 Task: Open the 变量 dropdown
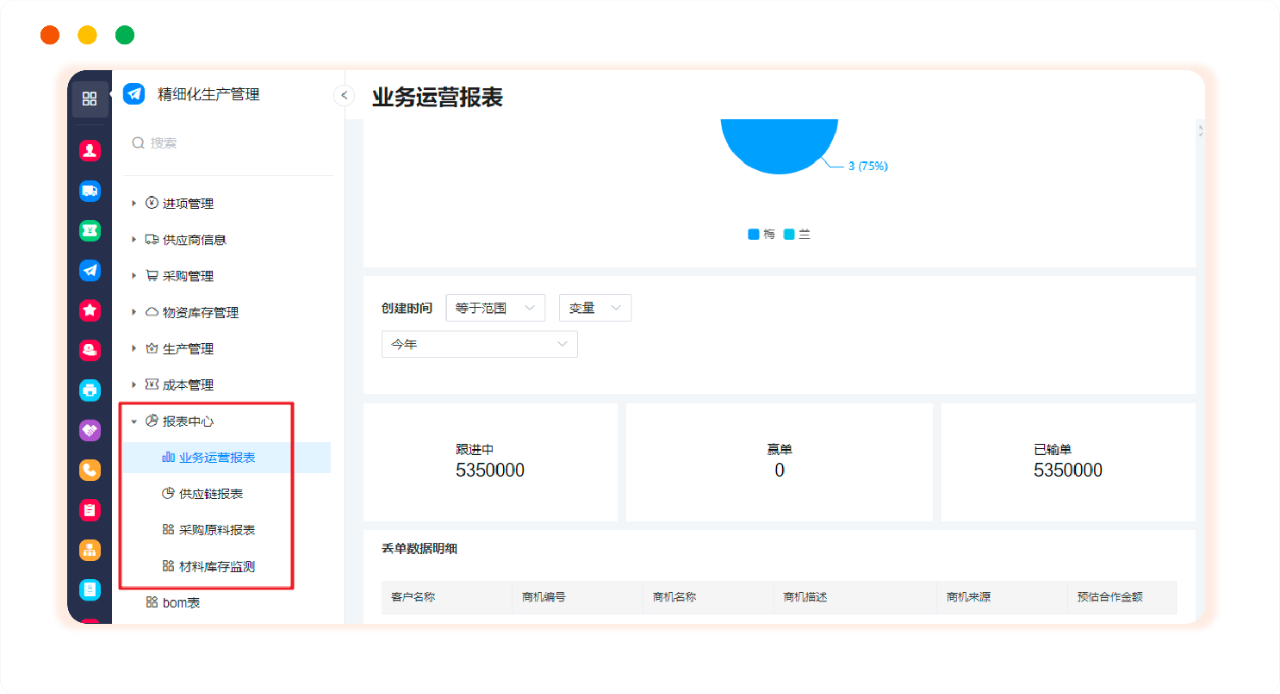click(x=595, y=309)
